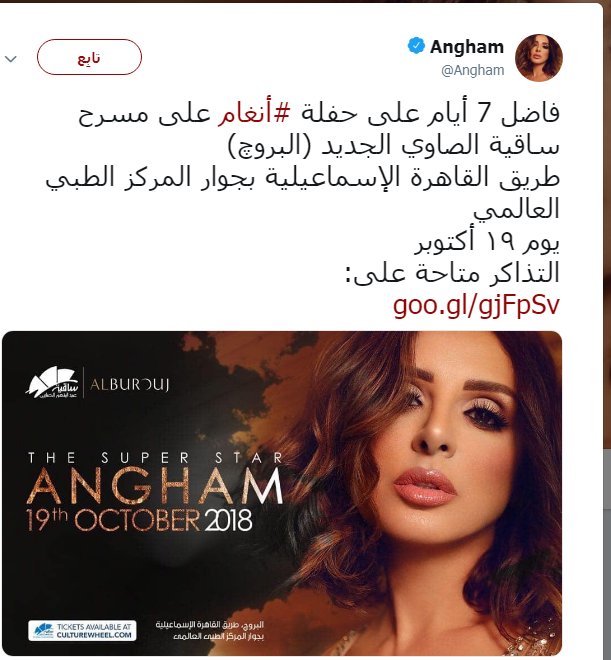Click the ALBUROUJ logo text on the poster

click(129, 385)
